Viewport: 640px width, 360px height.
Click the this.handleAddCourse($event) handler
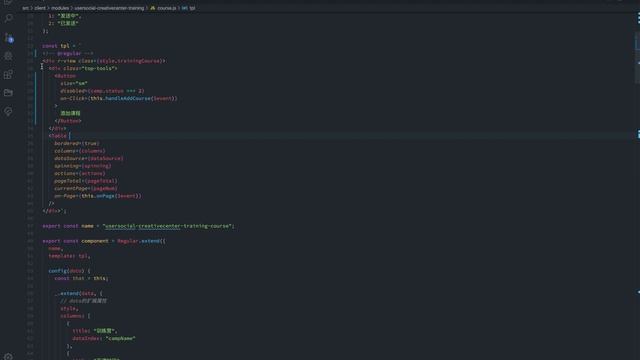click(x=133, y=98)
